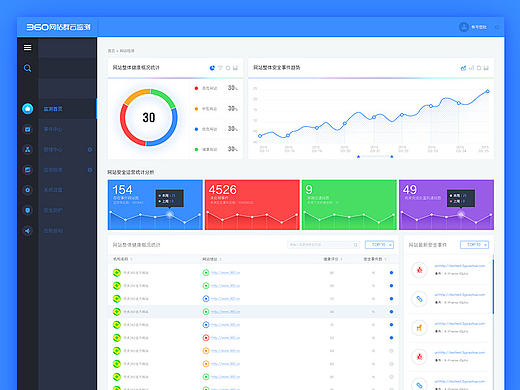The height and width of the screenshot is (390, 520).
Task: Sort by the website address column header
Action: click(x=212, y=259)
